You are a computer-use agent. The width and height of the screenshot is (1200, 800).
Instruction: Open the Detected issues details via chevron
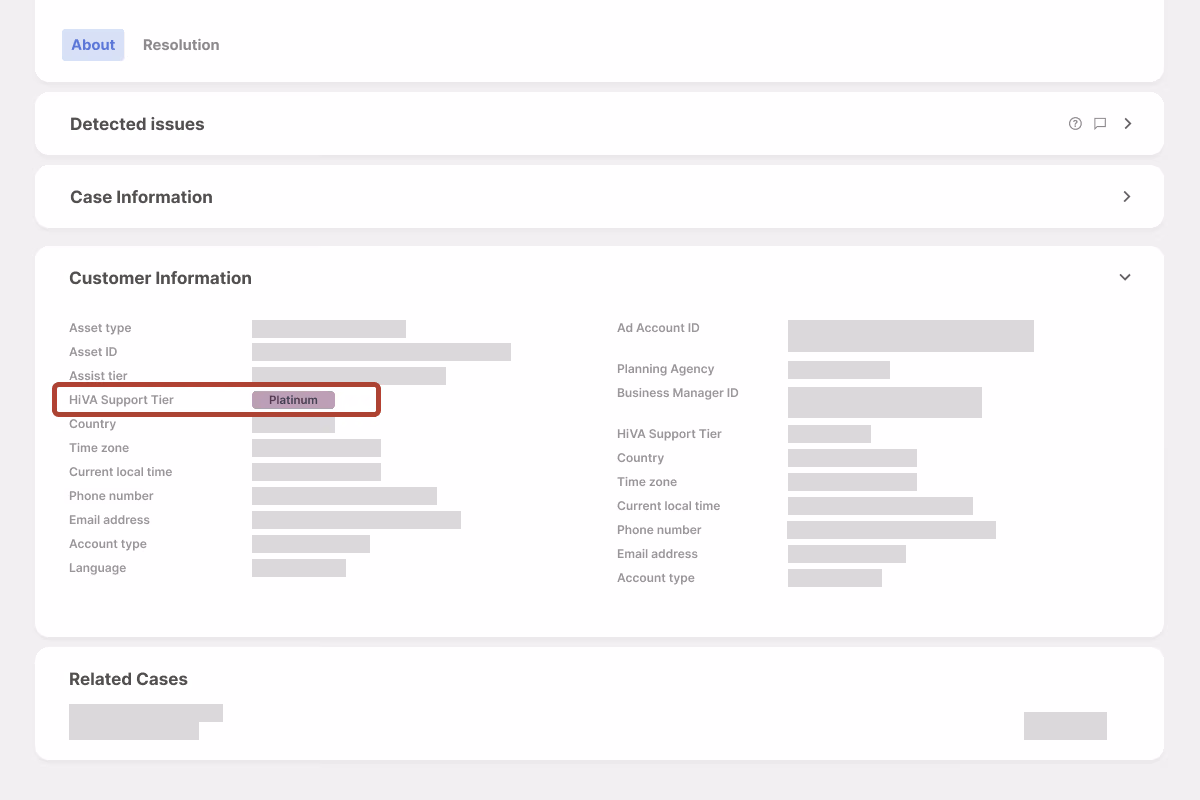[x=1127, y=123]
